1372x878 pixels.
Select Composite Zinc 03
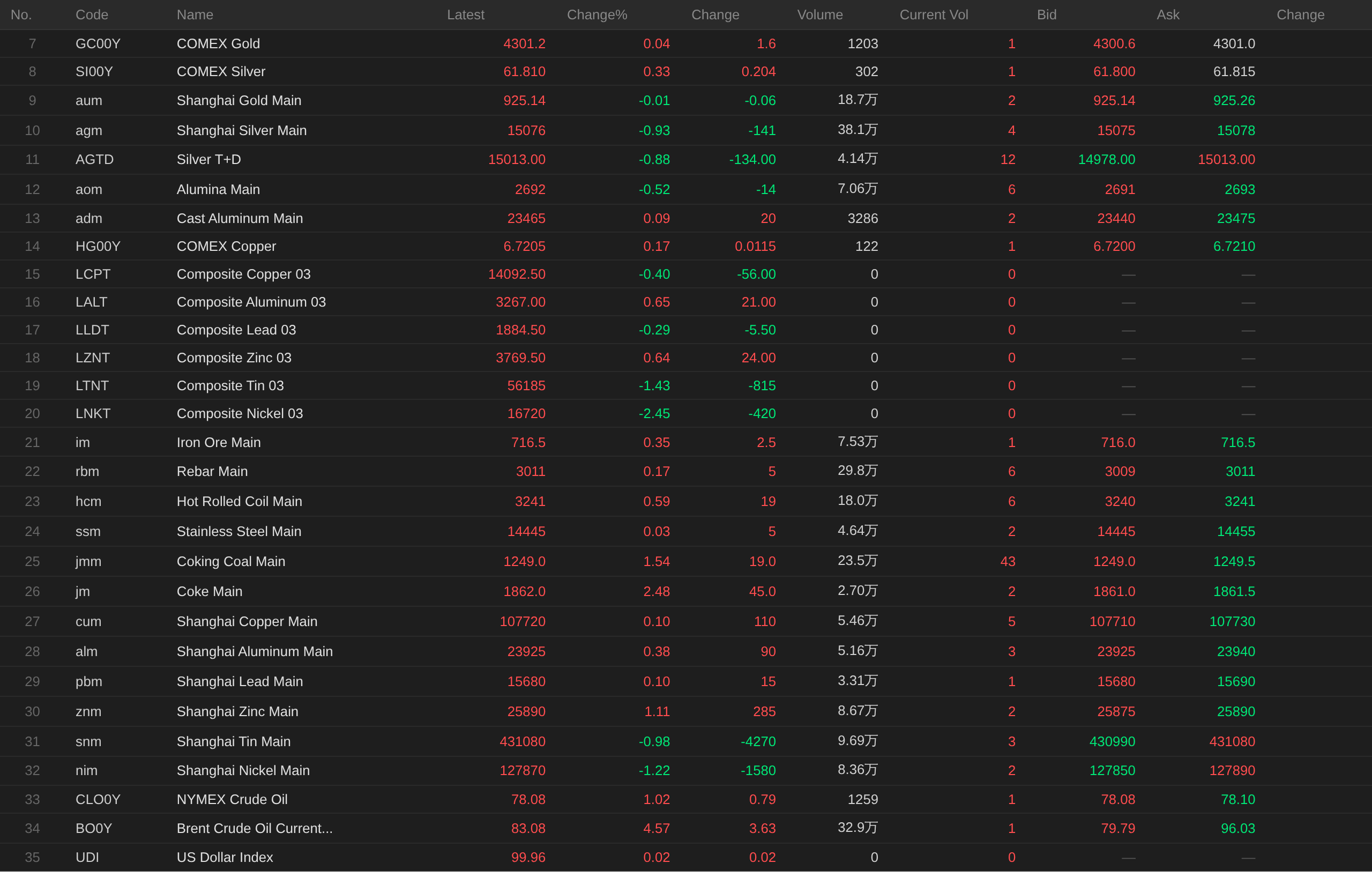[234, 359]
